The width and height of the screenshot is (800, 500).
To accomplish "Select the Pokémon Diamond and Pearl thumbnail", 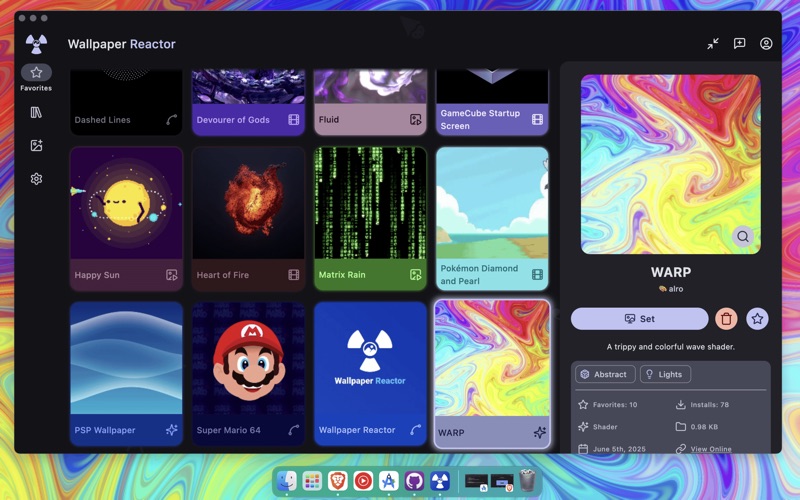I will (x=492, y=203).
